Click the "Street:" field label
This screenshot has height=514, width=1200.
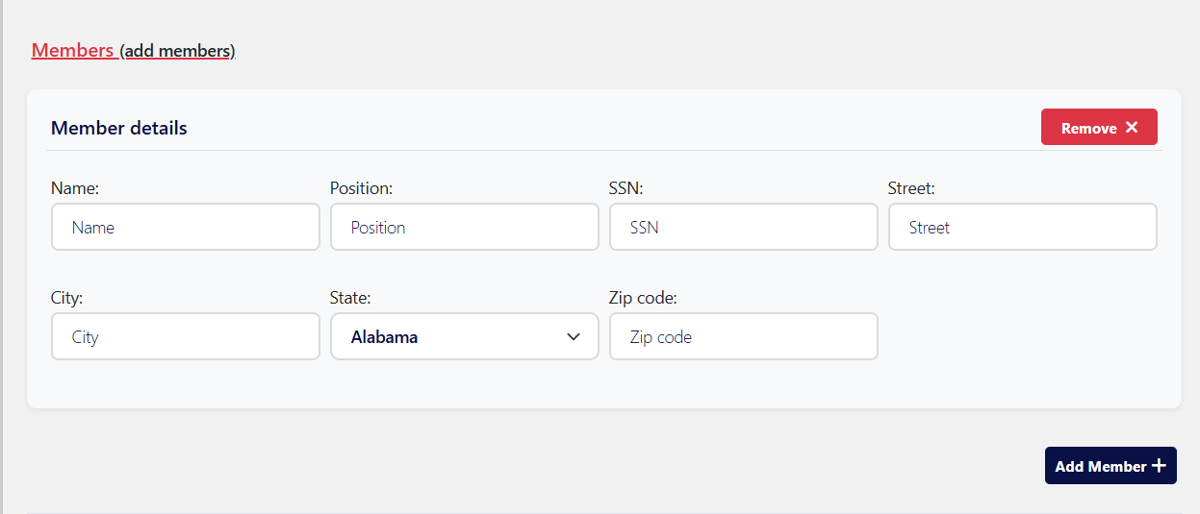(x=911, y=187)
